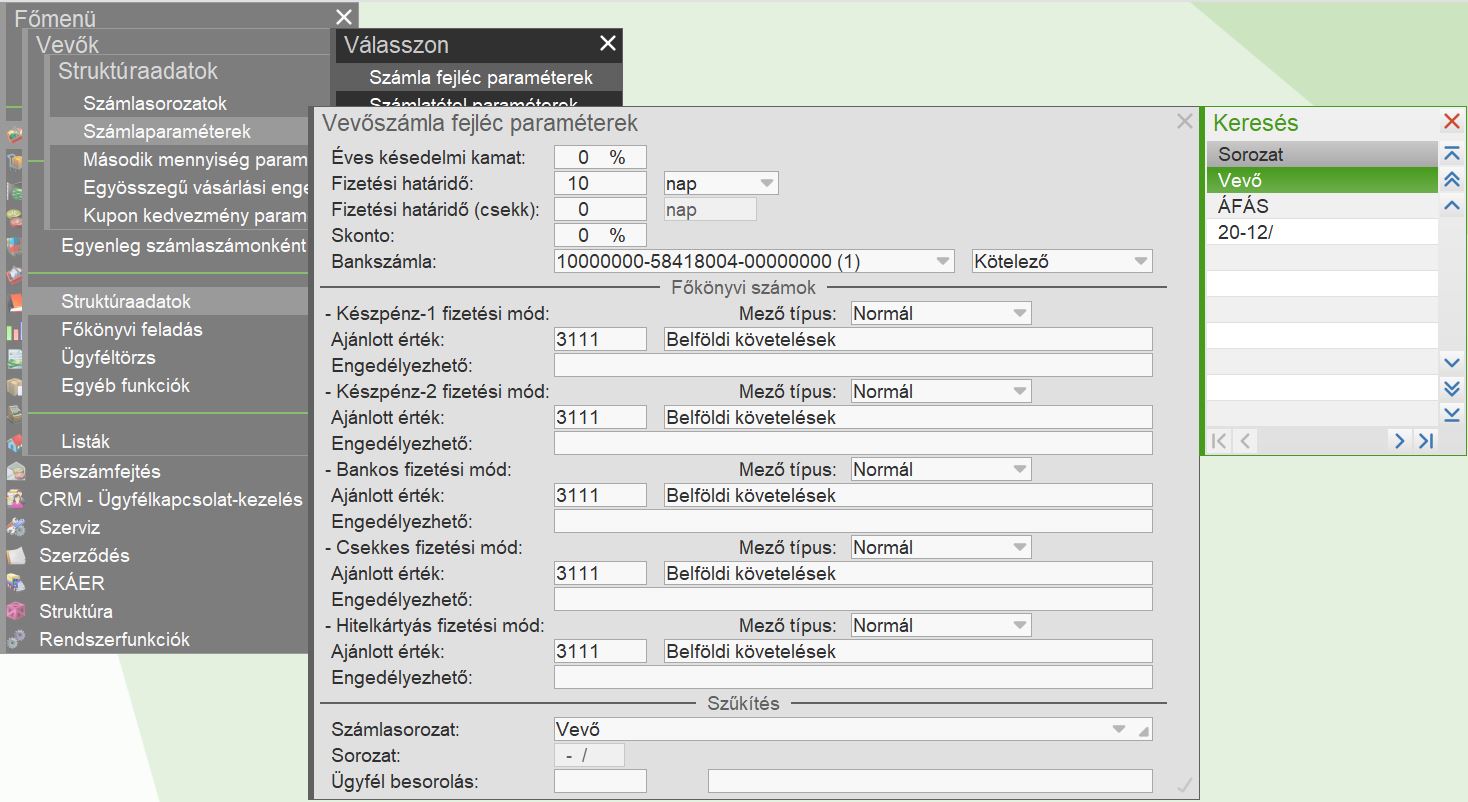The width and height of the screenshot is (1468, 802).
Task: Open the Ügyféltörzs menu entry
Action: pyautogui.click(x=108, y=358)
